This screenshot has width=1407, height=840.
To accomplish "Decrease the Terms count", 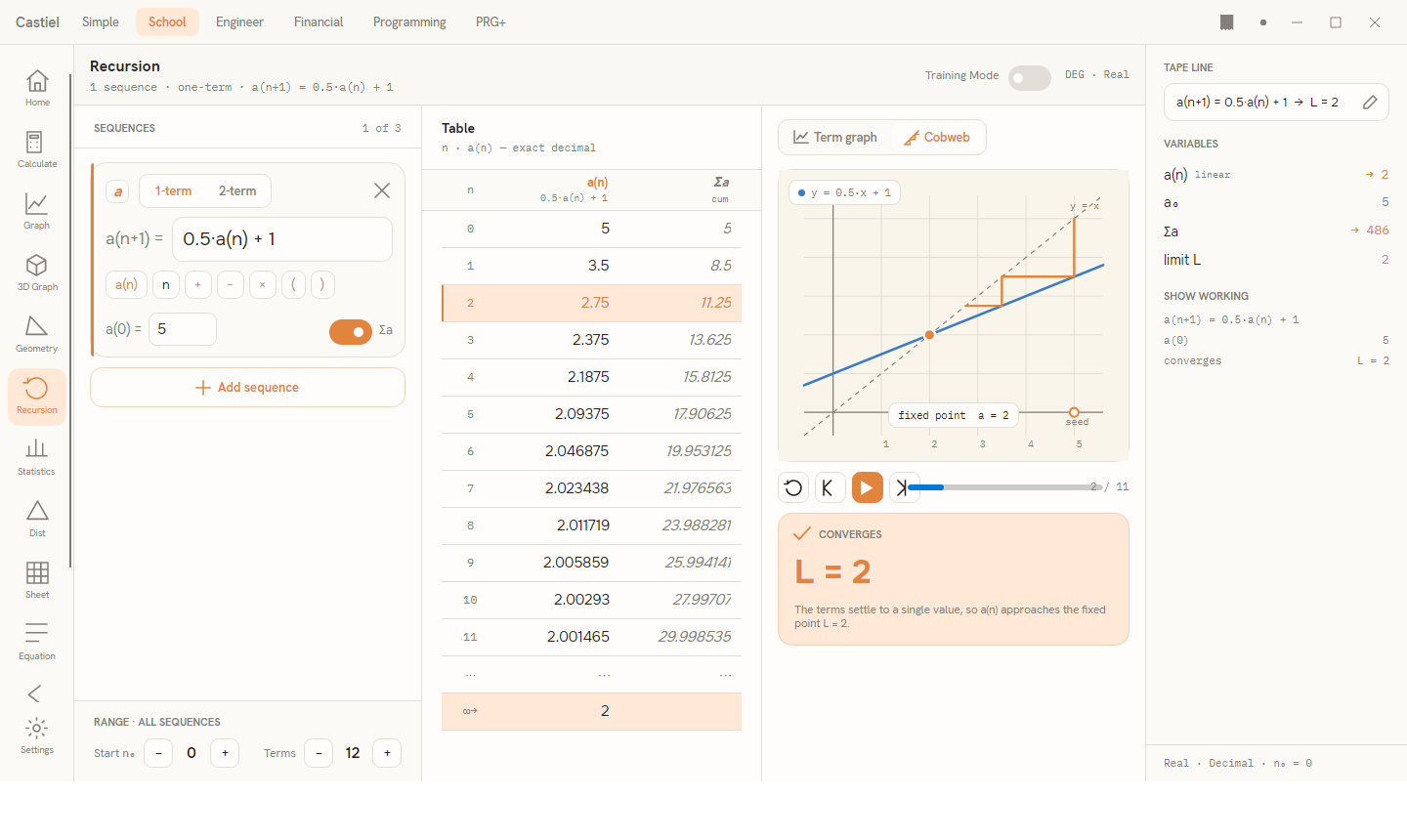I will point(319,753).
